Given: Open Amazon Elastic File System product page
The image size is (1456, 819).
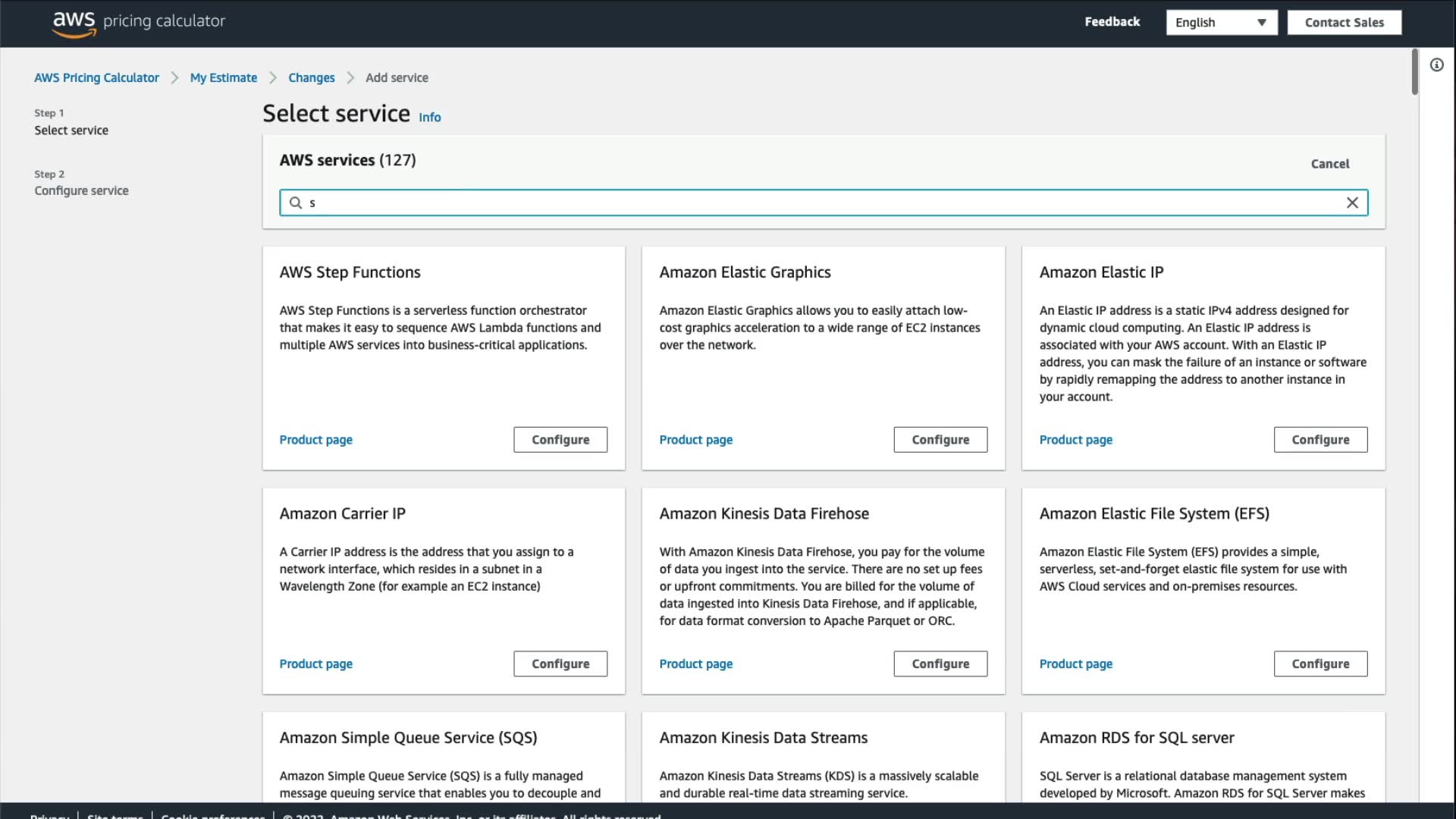Looking at the screenshot, I should 1075,664.
